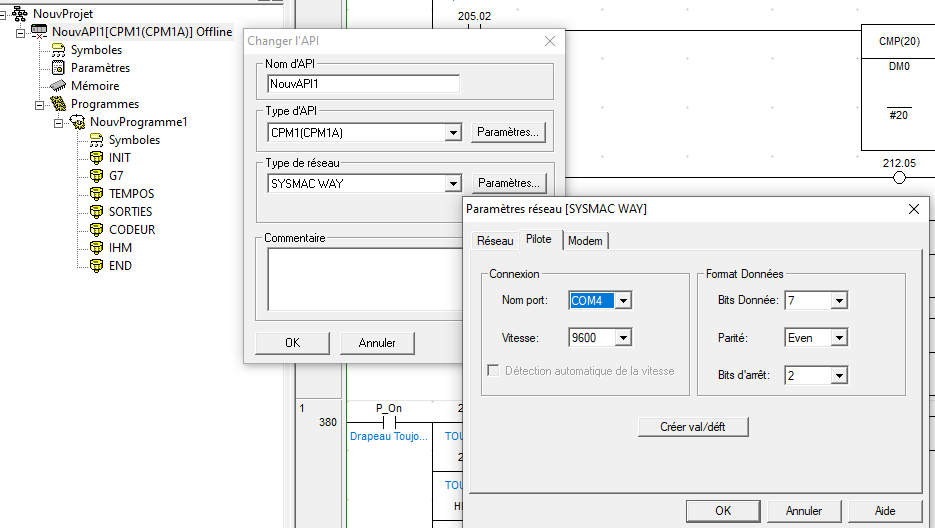Open the Bits d'arrêt dropdown
935x528 pixels.
click(839, 375)
